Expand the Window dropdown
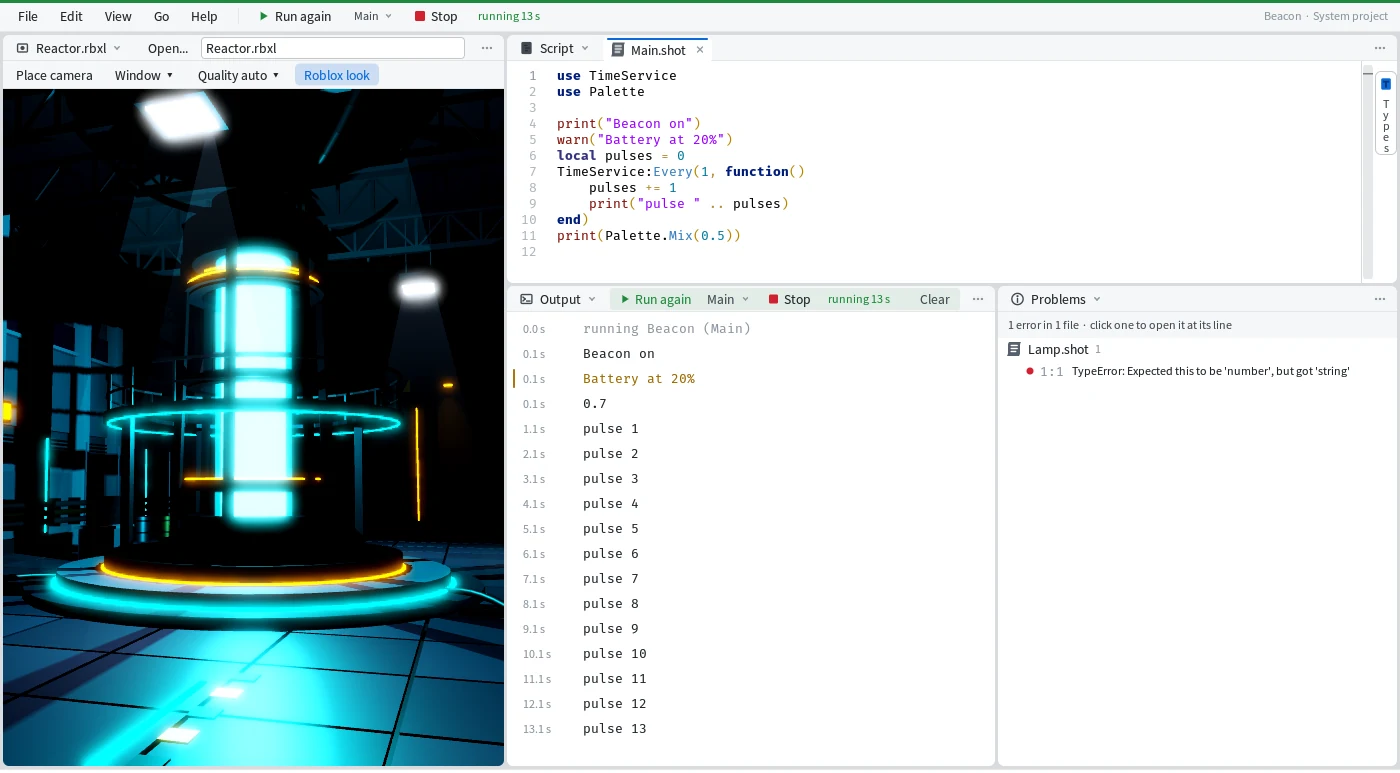1400x773 pixels. pos(144,75)
